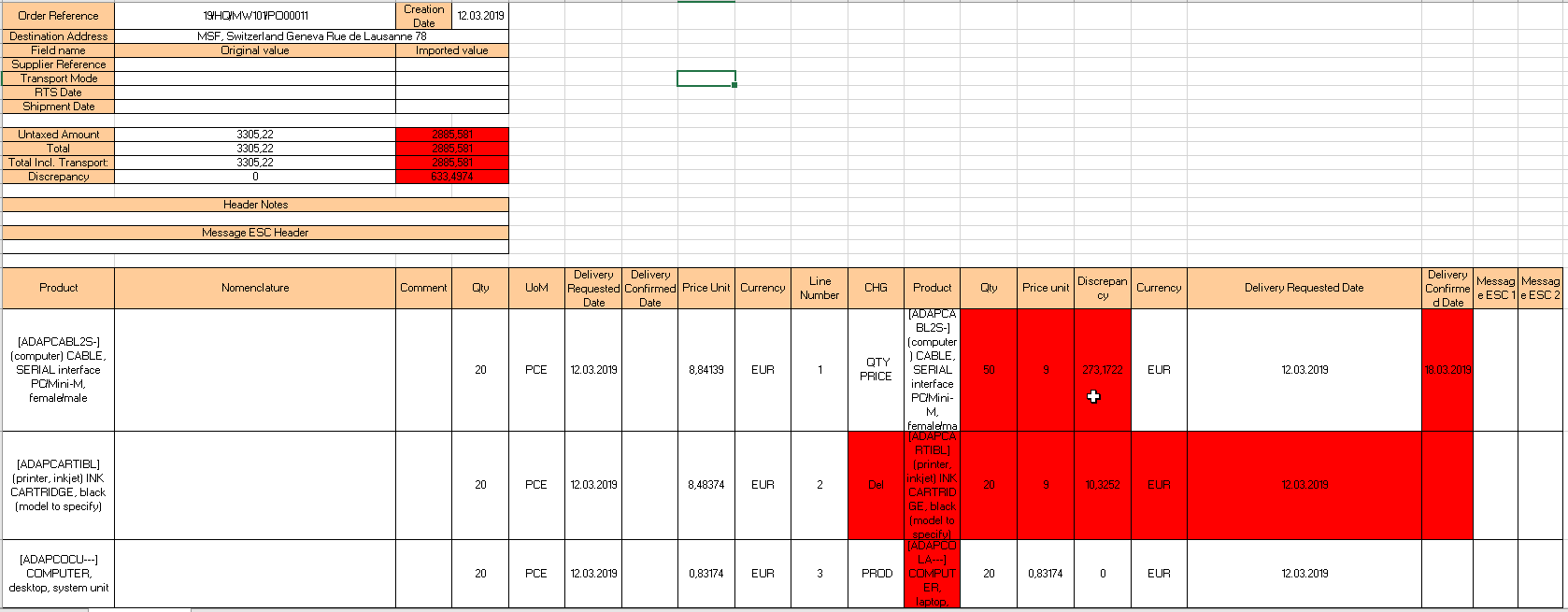
Task: Select the "Destination Address" label cell
Action: pyautogui.click(x=58, y=36)
